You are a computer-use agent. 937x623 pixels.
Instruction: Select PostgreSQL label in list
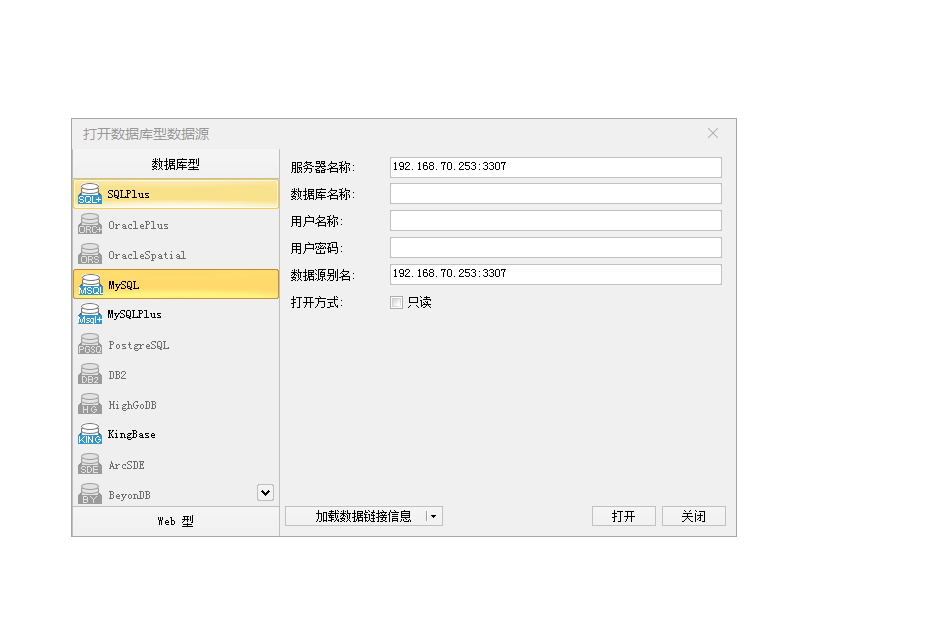pos(139,345)
